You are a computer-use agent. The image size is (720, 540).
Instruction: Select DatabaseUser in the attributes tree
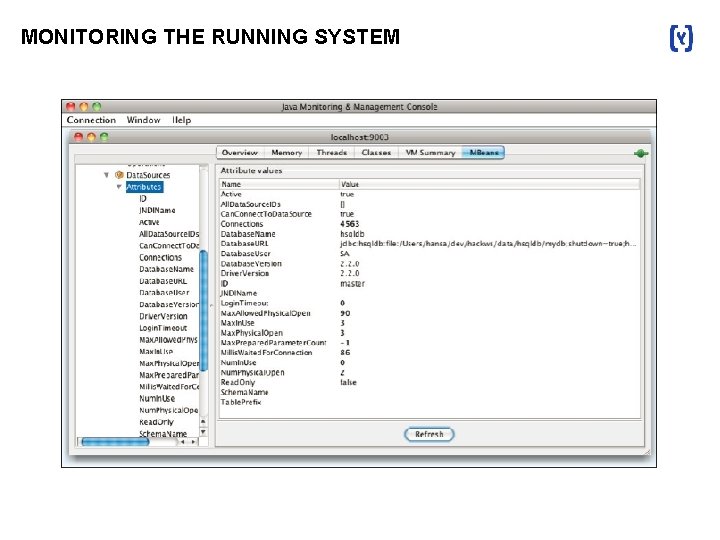coord(164,292)
